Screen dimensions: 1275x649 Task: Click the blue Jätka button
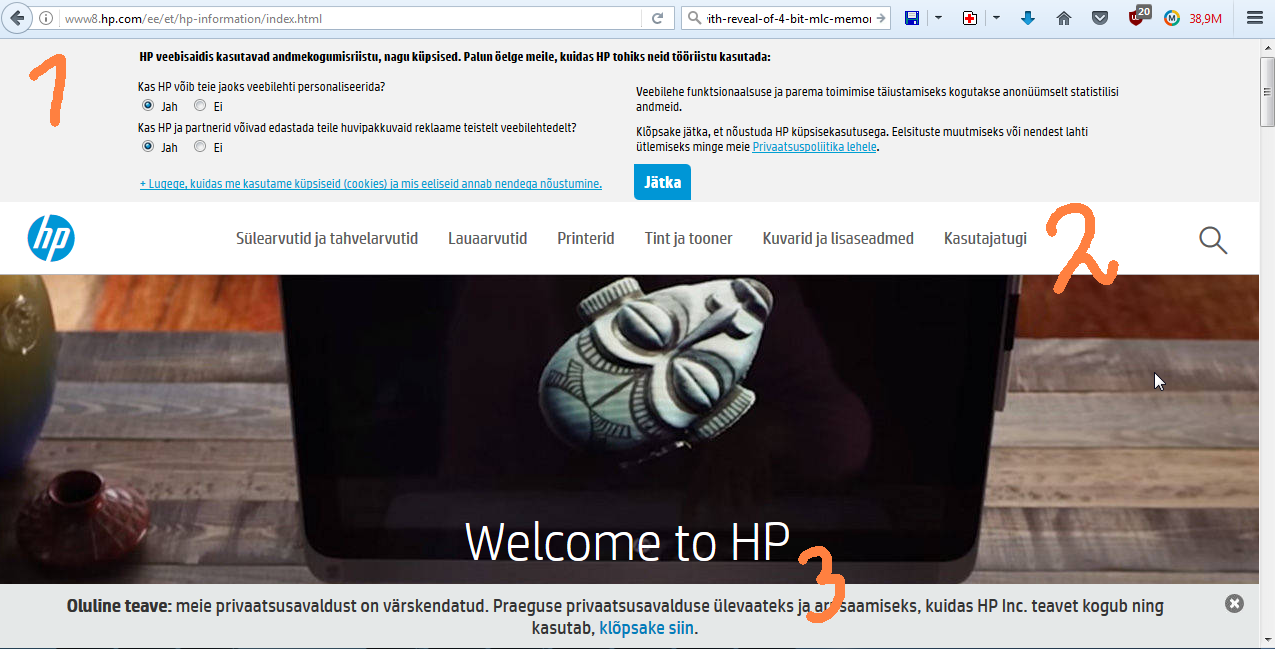662,182
